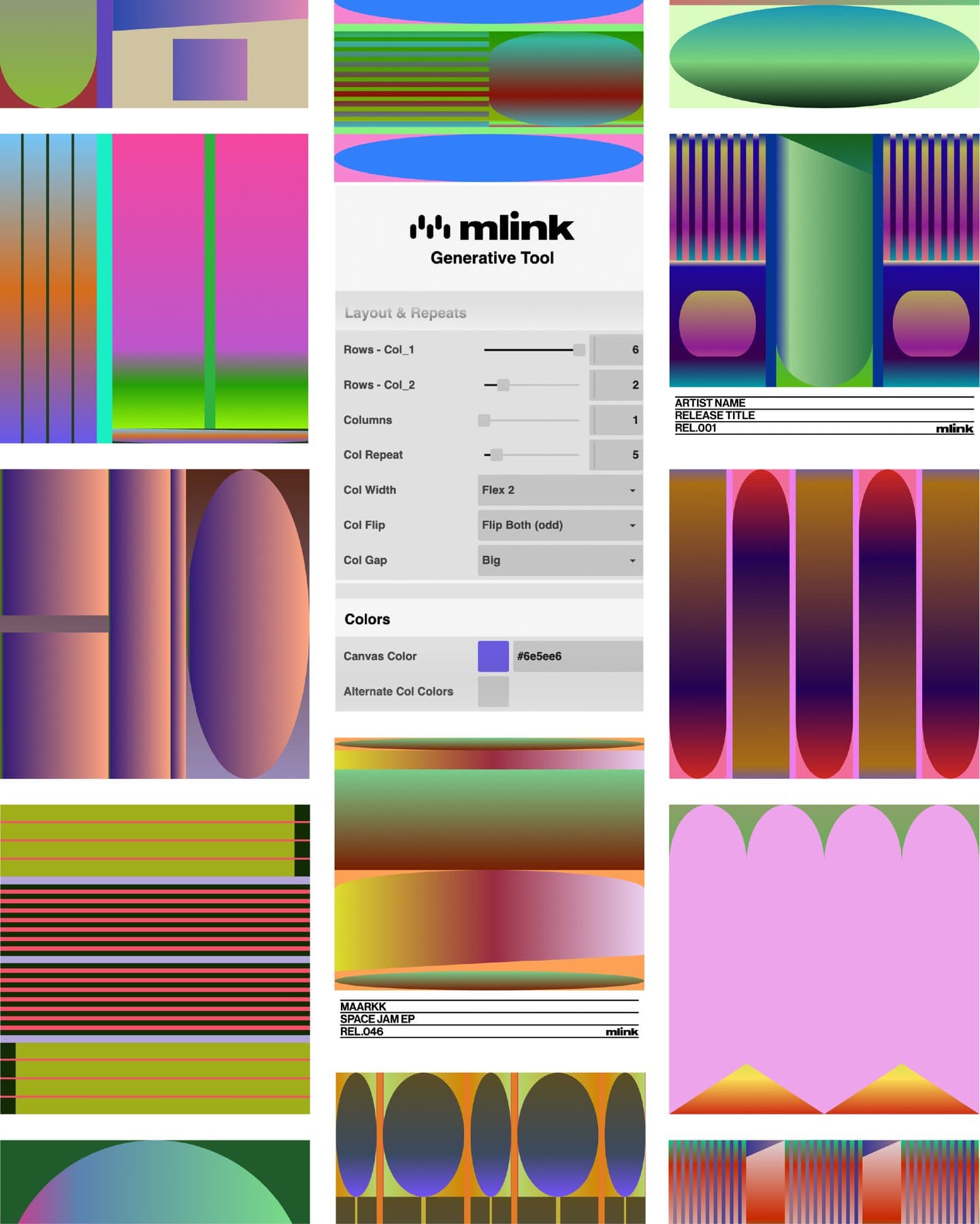Click the Canvas Color label
This screenshot has width=980, height=1224.
pyautogui.click(x=380, y=657)
